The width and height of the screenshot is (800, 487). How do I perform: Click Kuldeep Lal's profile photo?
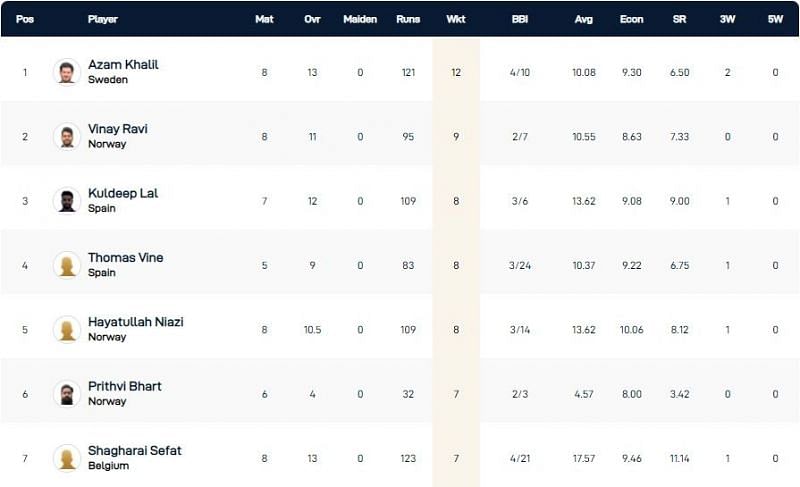(67, 200)
